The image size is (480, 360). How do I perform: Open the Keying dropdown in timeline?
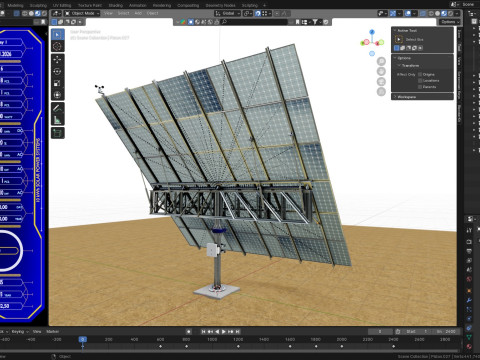coord(20,332)
